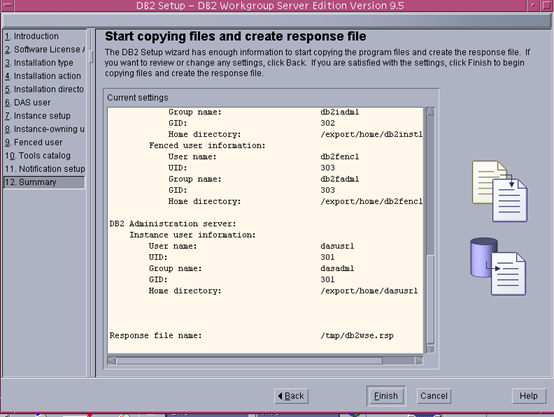Click the horizontal scroll right arrow
Image resolution: width=554 pixels, height=417 pixels.
point(419,361)
